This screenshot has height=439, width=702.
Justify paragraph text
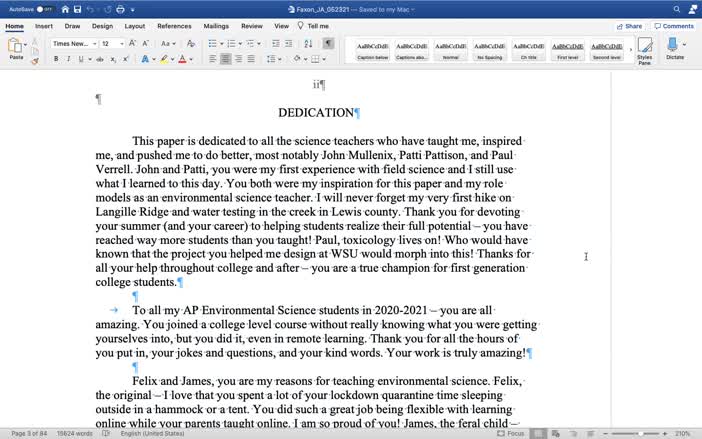[251, 59]
